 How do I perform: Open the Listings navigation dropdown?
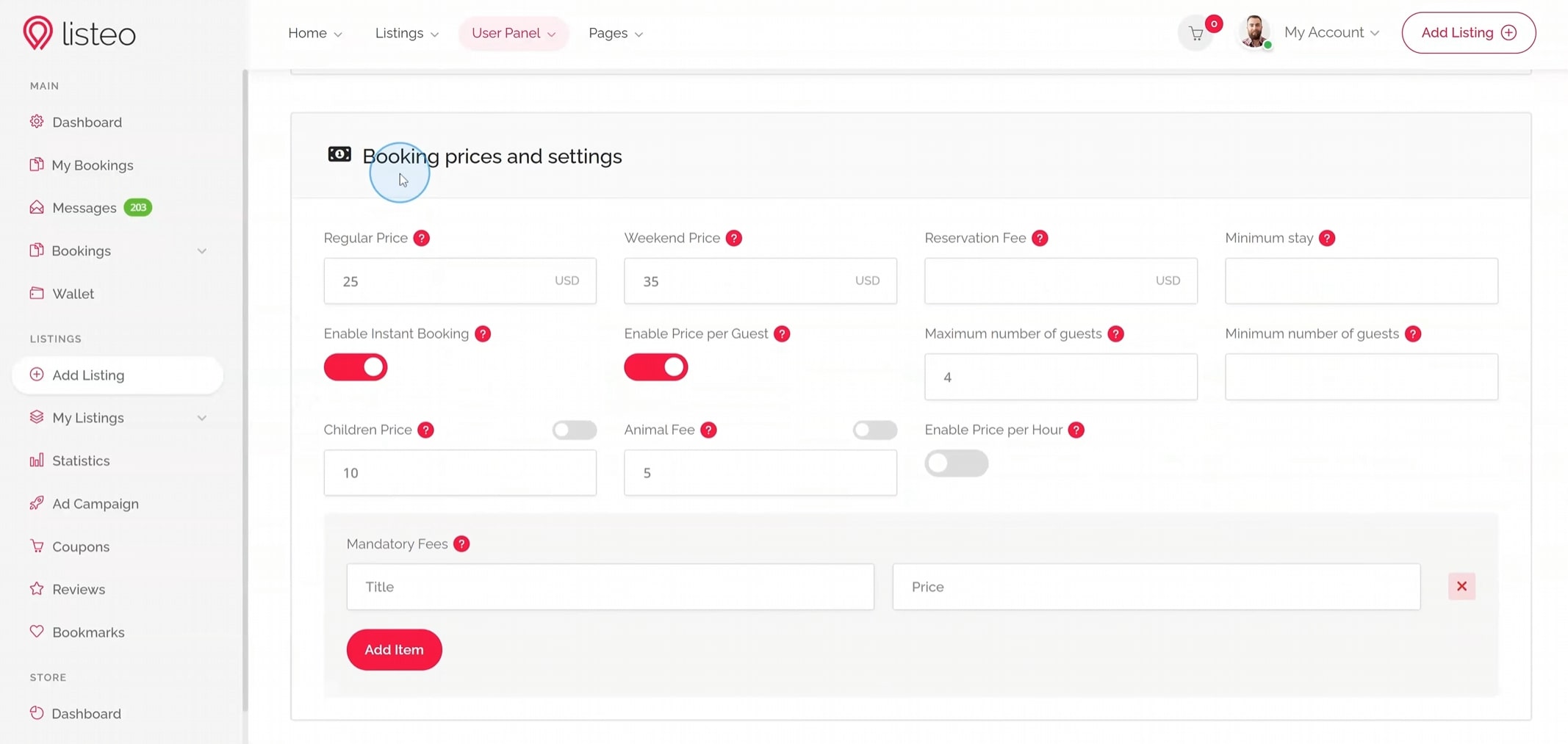pyautogui.click(x=406, y=33)
